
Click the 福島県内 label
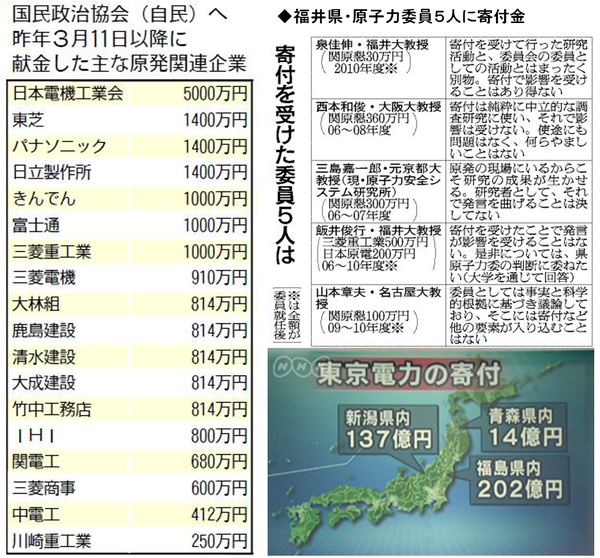tap(509, 468)
